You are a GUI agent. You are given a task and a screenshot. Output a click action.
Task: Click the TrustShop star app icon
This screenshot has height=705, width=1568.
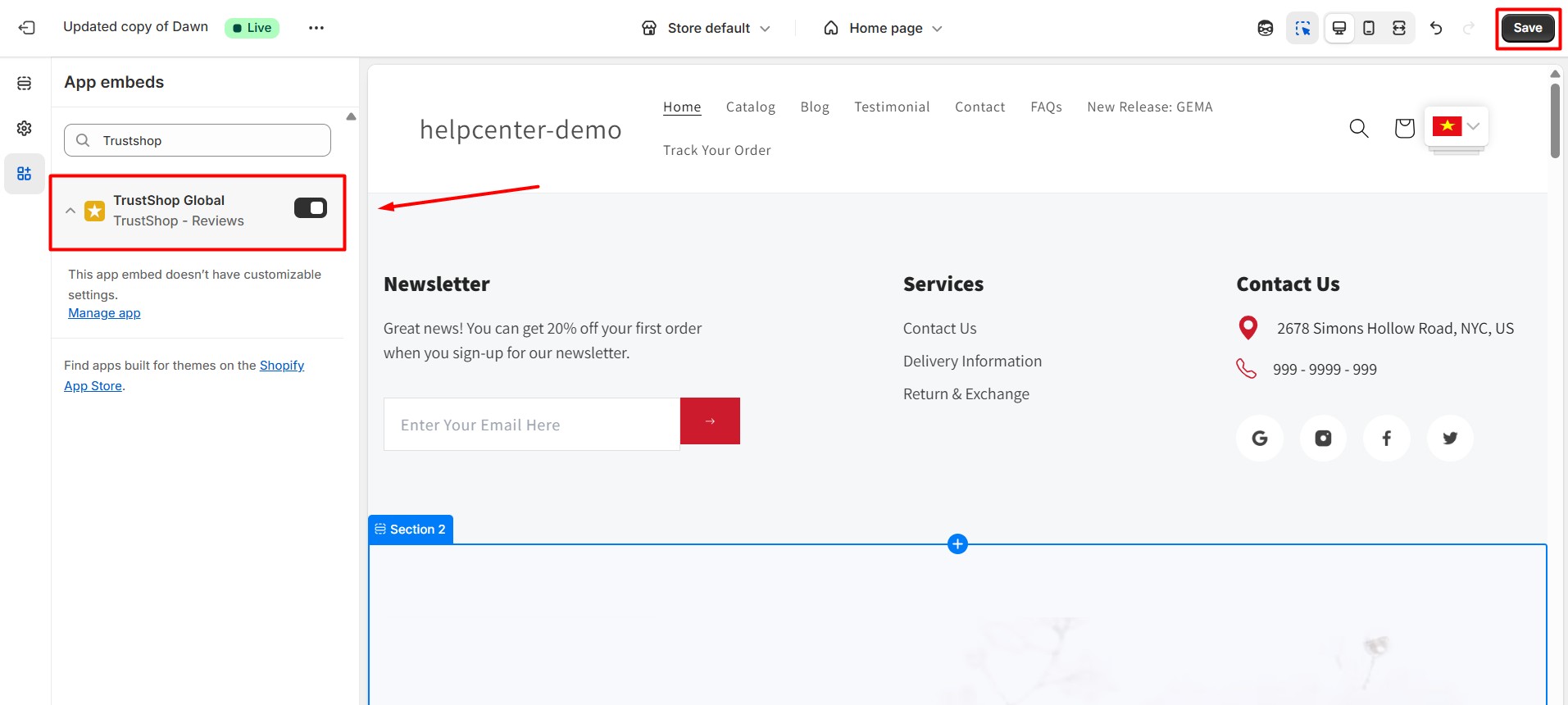point(95,211)
